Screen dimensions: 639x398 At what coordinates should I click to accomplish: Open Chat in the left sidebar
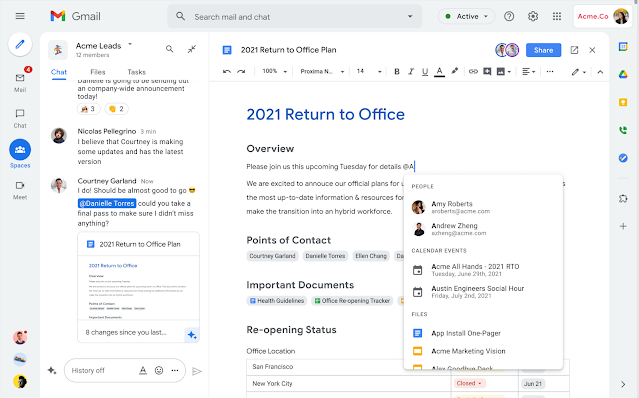pos(20,119)
